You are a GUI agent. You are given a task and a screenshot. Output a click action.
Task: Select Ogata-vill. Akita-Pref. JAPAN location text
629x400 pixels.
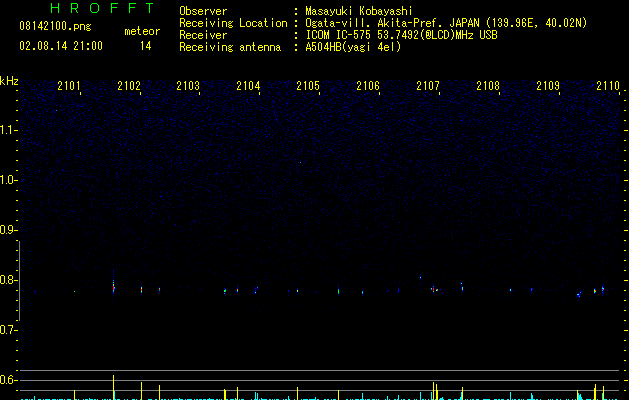[446, 23]
